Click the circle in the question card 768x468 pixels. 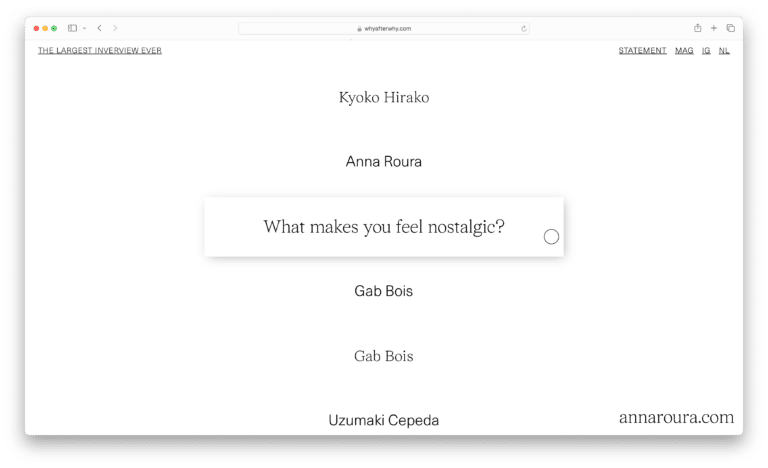click(551, 237)
